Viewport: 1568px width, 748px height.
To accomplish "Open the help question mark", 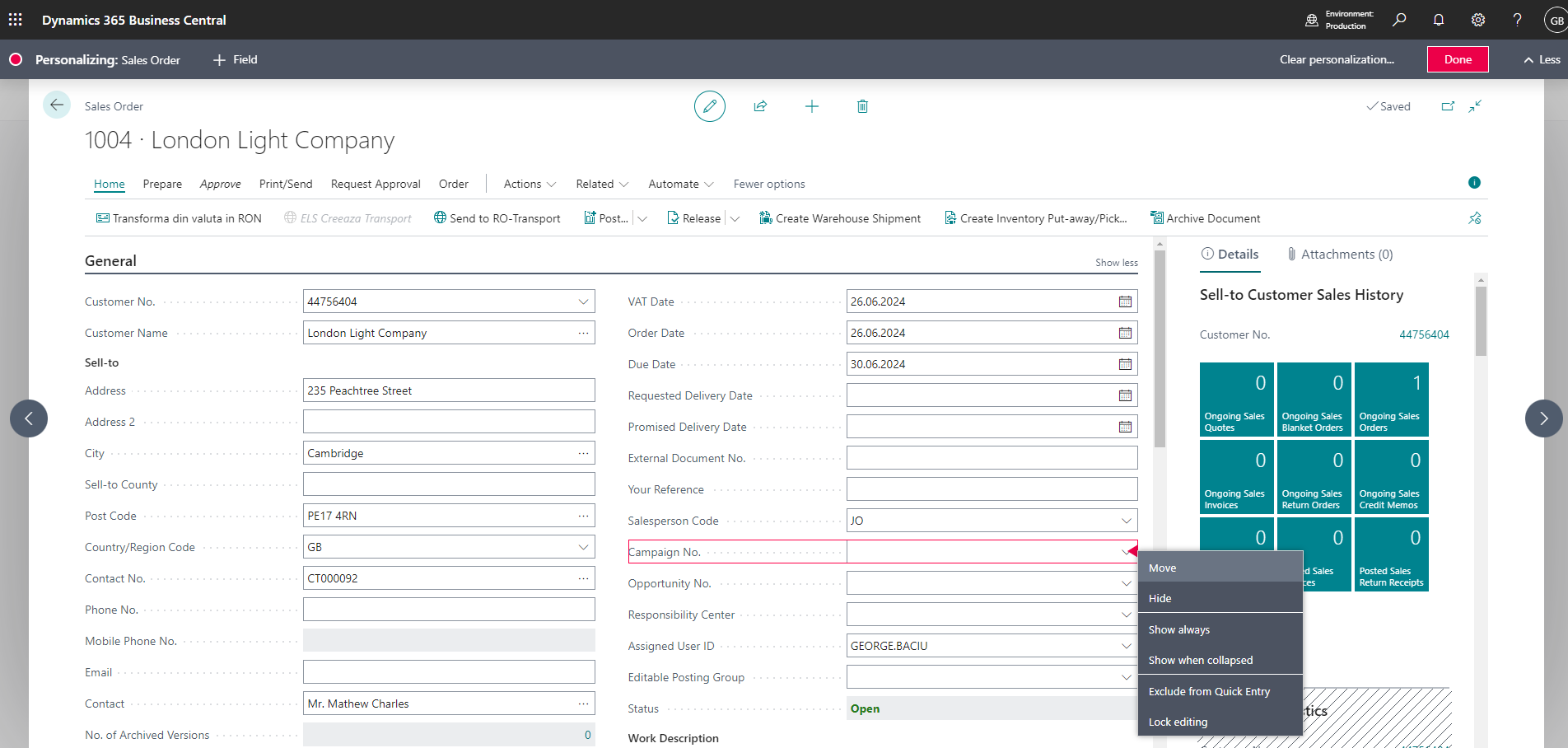I will coord(1517,19).
